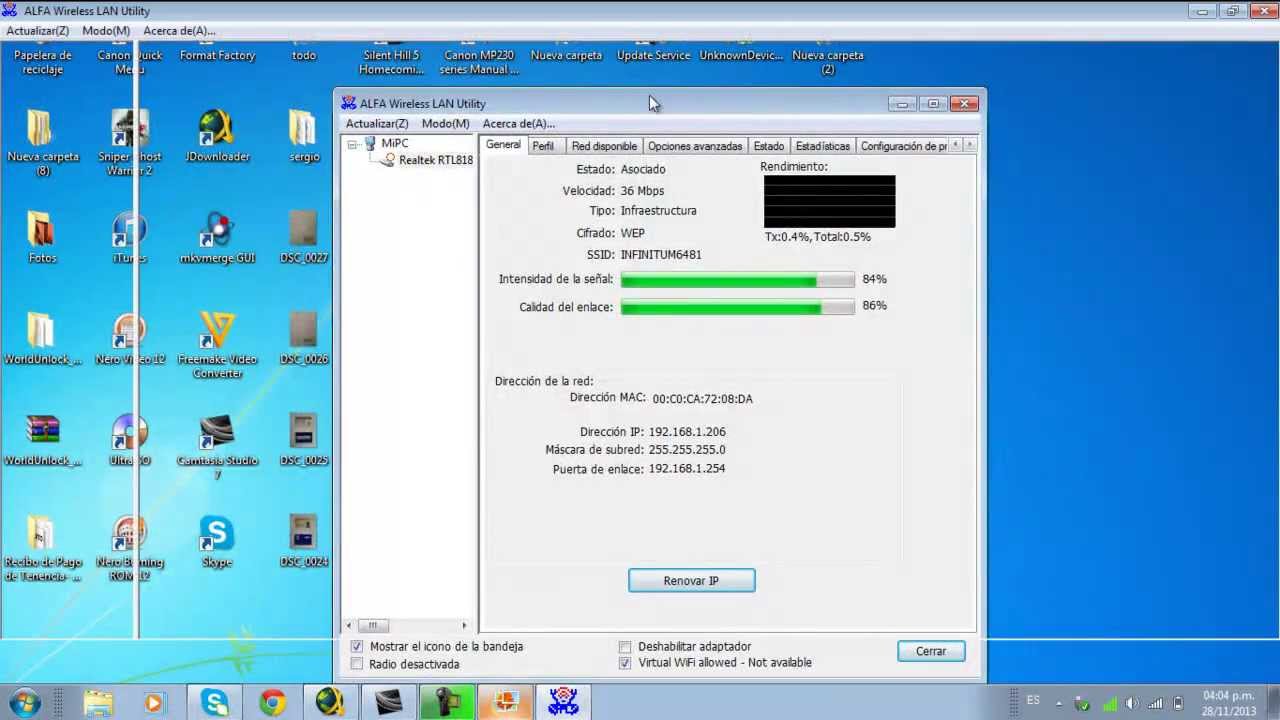This screenshot has height=720, width=1280.
Task: Open the DSC_0027 file icon
Action: coord(304,237)
